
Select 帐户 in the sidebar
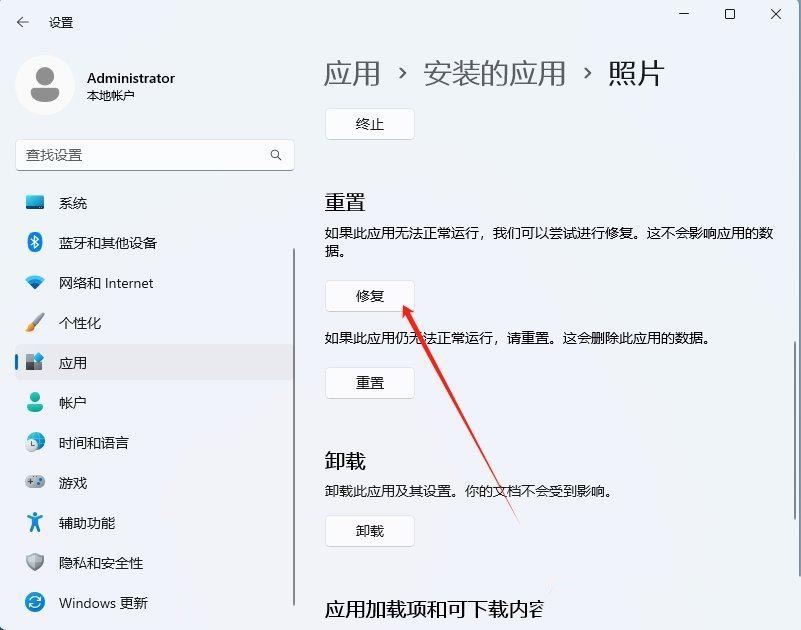pyautogui.click(x=153, y=403)
